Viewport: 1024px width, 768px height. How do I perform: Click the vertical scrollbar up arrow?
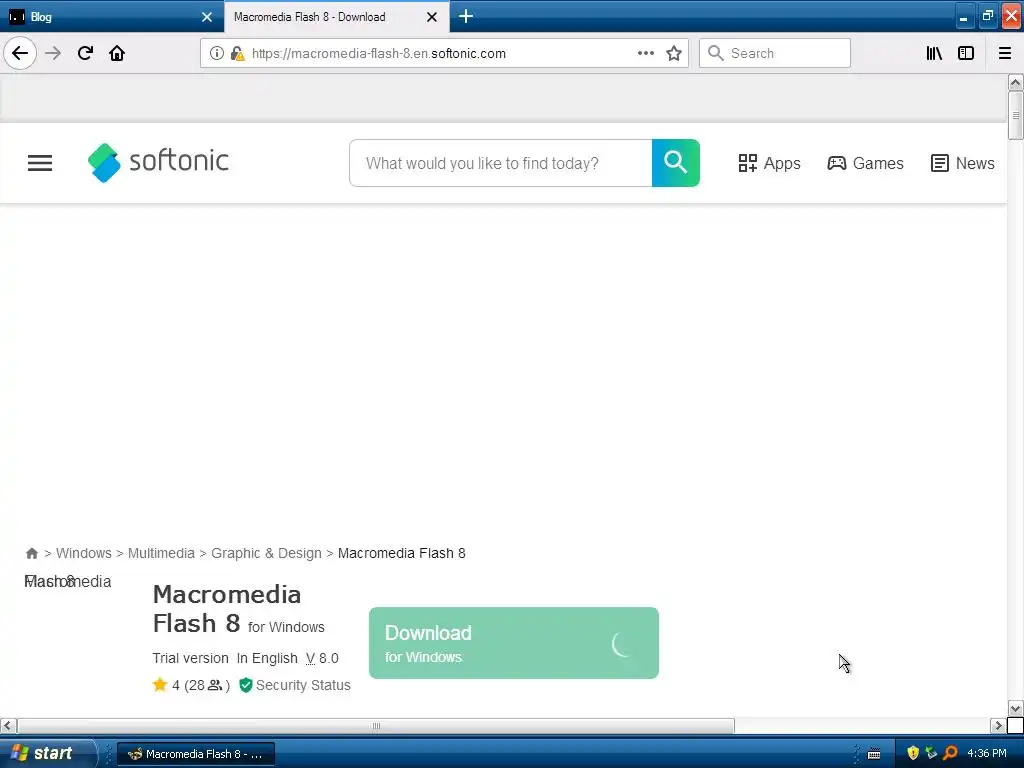click(1016, 82)
